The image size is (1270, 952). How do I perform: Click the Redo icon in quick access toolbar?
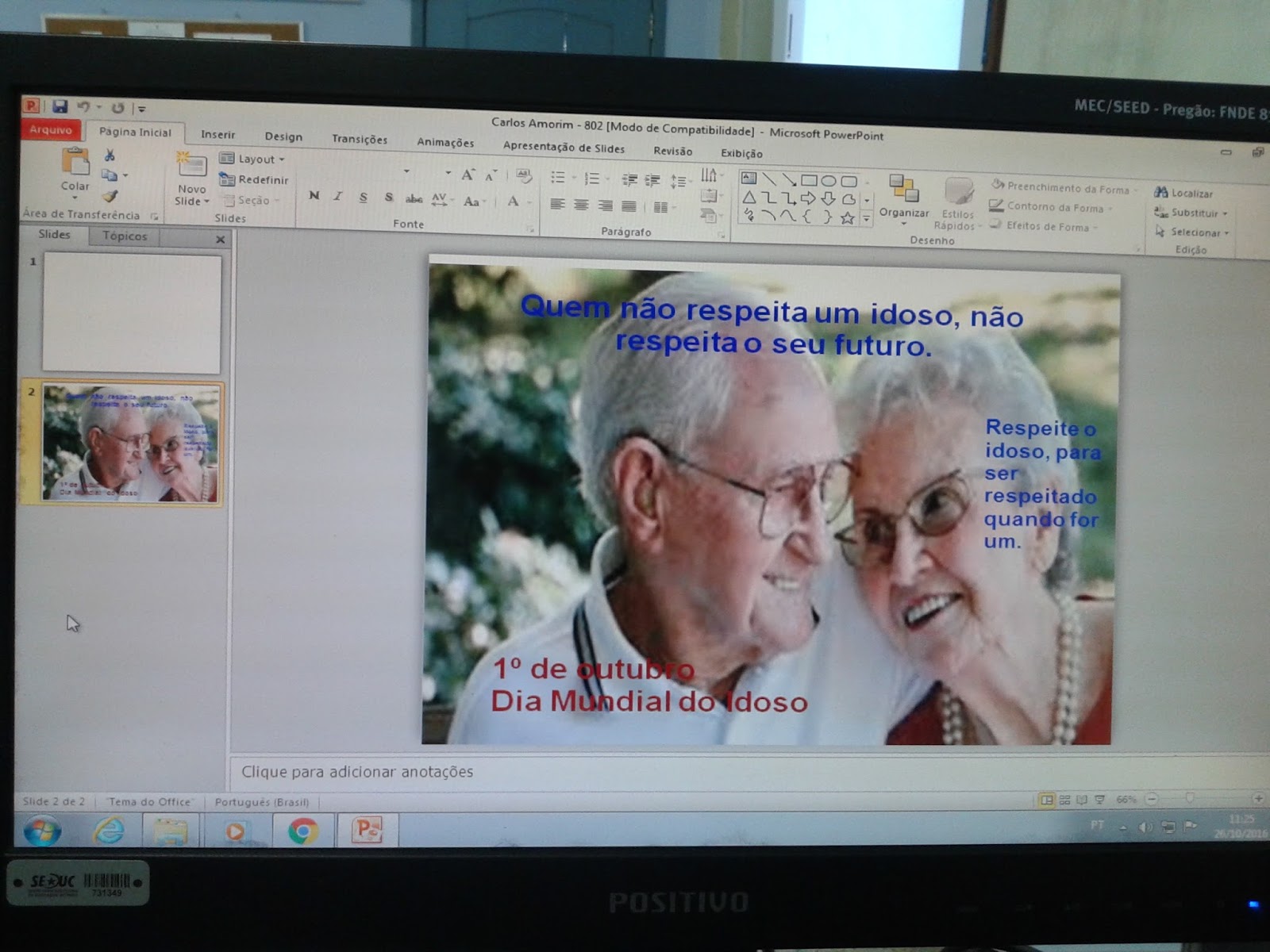pyautogui.click(x=117, y=108)
